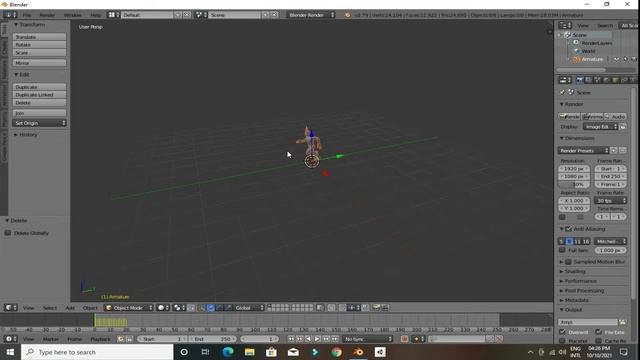Toggle the Overwrite checkbox
The image size is (640, 360).
click(562, 331)
